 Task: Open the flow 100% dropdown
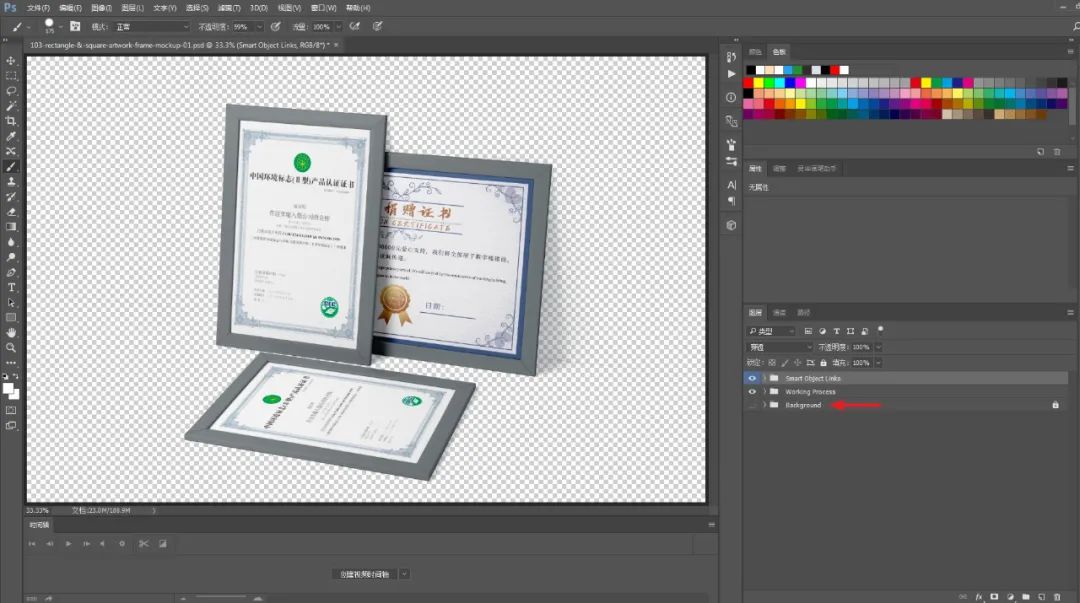(338, 27)
